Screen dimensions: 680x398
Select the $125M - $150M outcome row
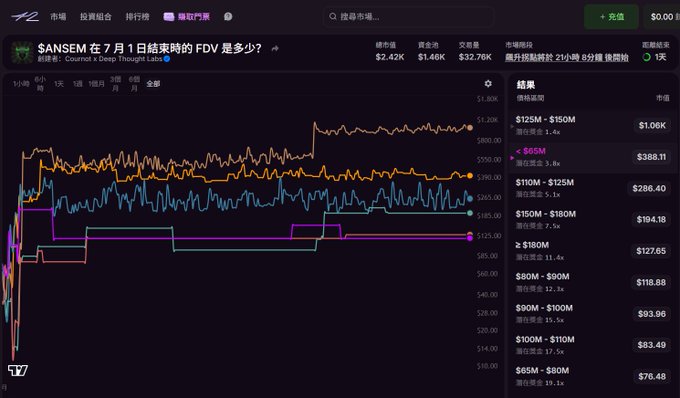[x=592, y=125]
